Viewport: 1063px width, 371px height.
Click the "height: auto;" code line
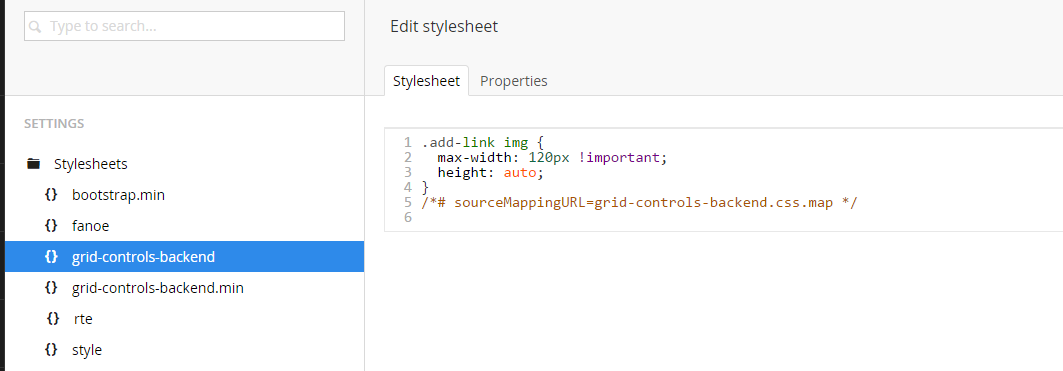tap(490, 172)
